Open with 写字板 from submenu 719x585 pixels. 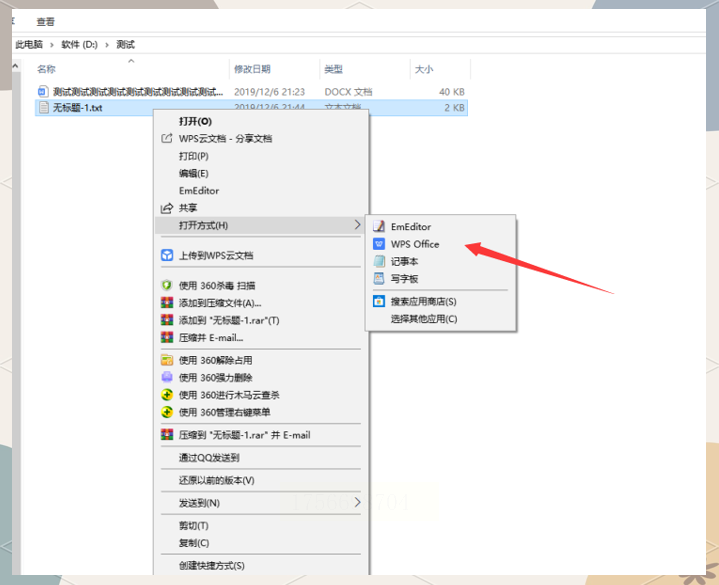[404, 279]
